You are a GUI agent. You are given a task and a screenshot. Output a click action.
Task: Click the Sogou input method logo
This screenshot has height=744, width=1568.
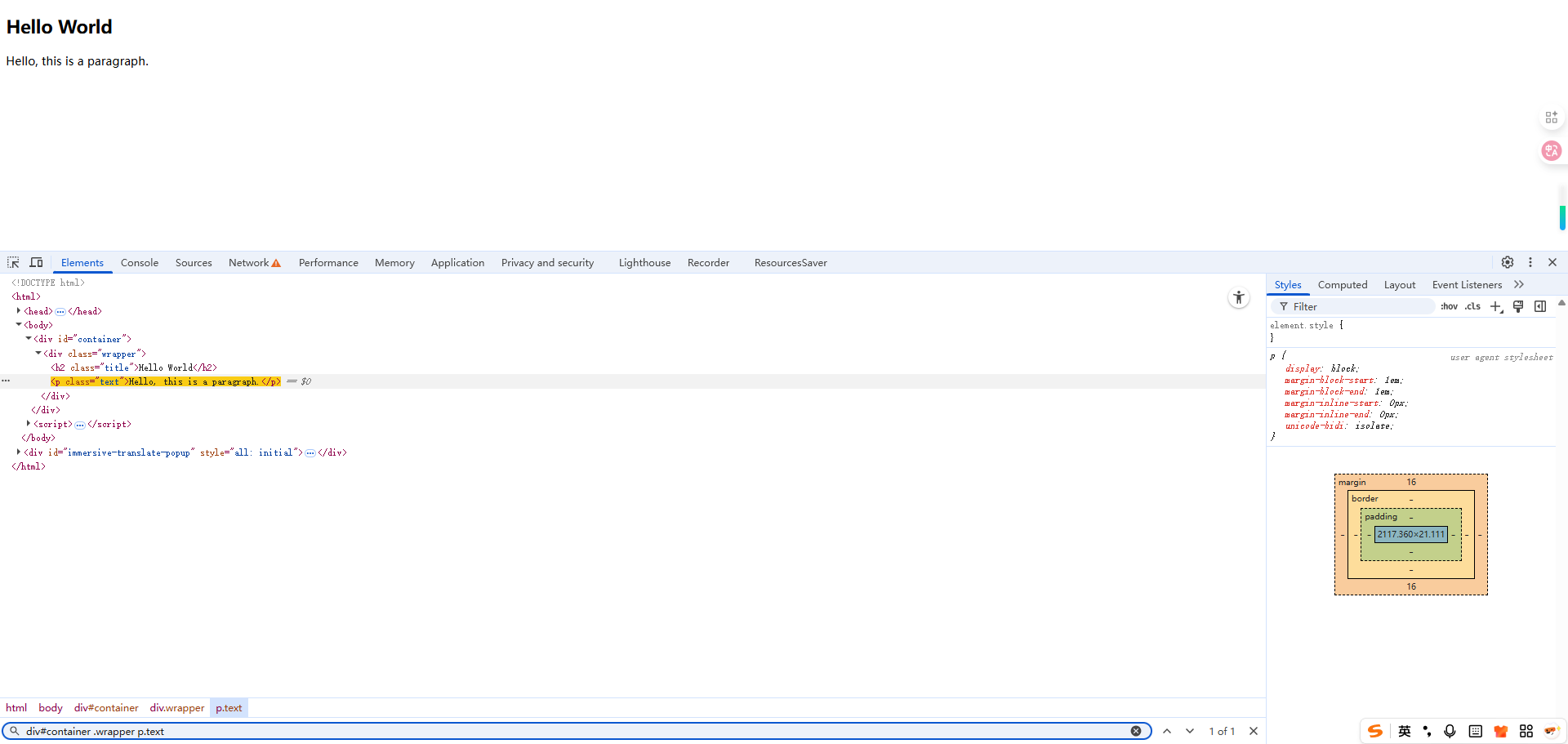[x=1375, y=731]
